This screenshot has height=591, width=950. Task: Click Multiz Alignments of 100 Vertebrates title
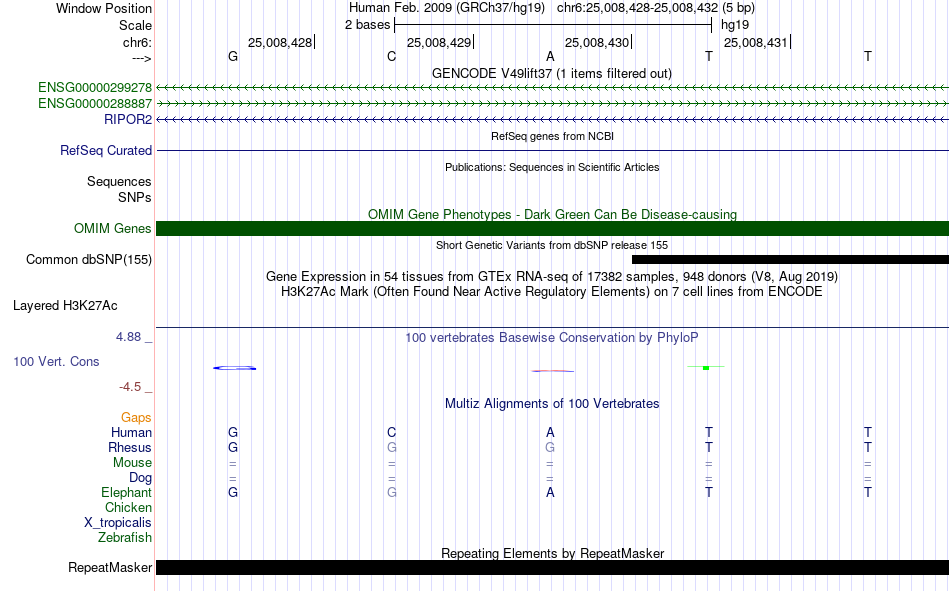coord(552,404)
